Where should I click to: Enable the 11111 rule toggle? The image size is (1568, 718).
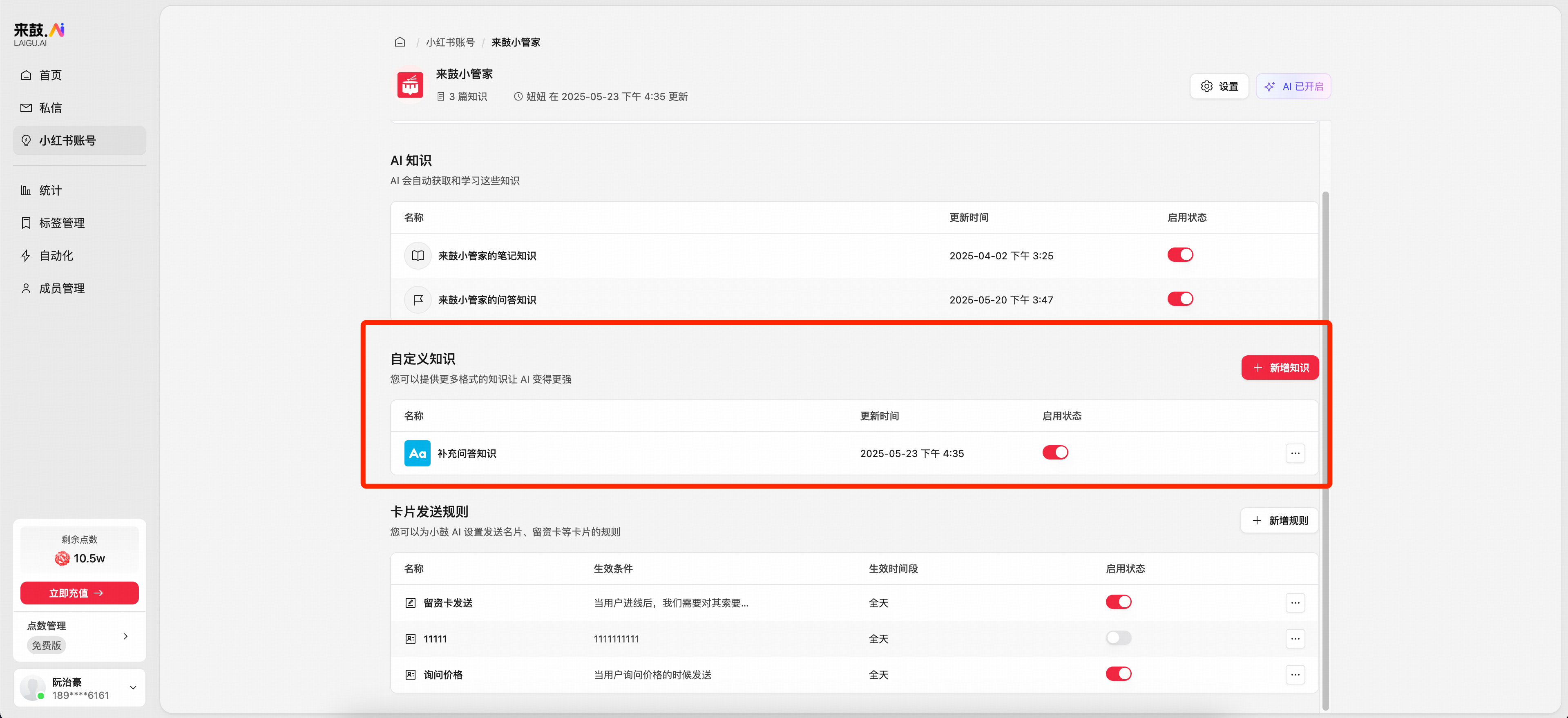[1118, 638]
